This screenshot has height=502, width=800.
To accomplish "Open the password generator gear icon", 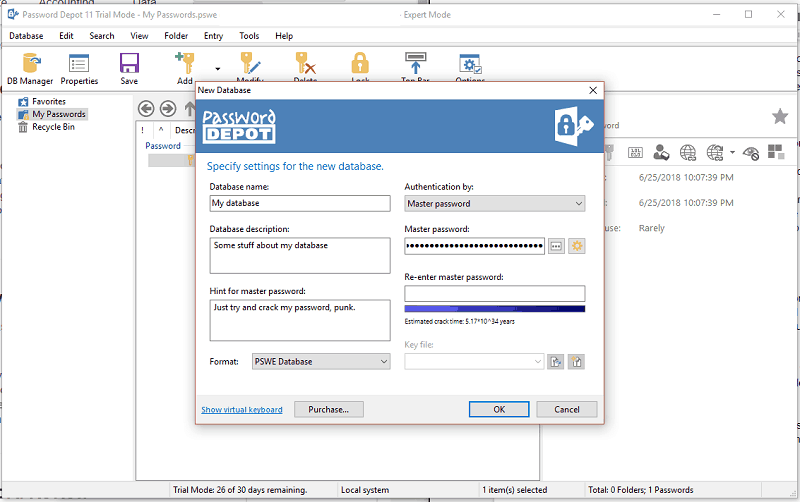I will coord(577,246).
